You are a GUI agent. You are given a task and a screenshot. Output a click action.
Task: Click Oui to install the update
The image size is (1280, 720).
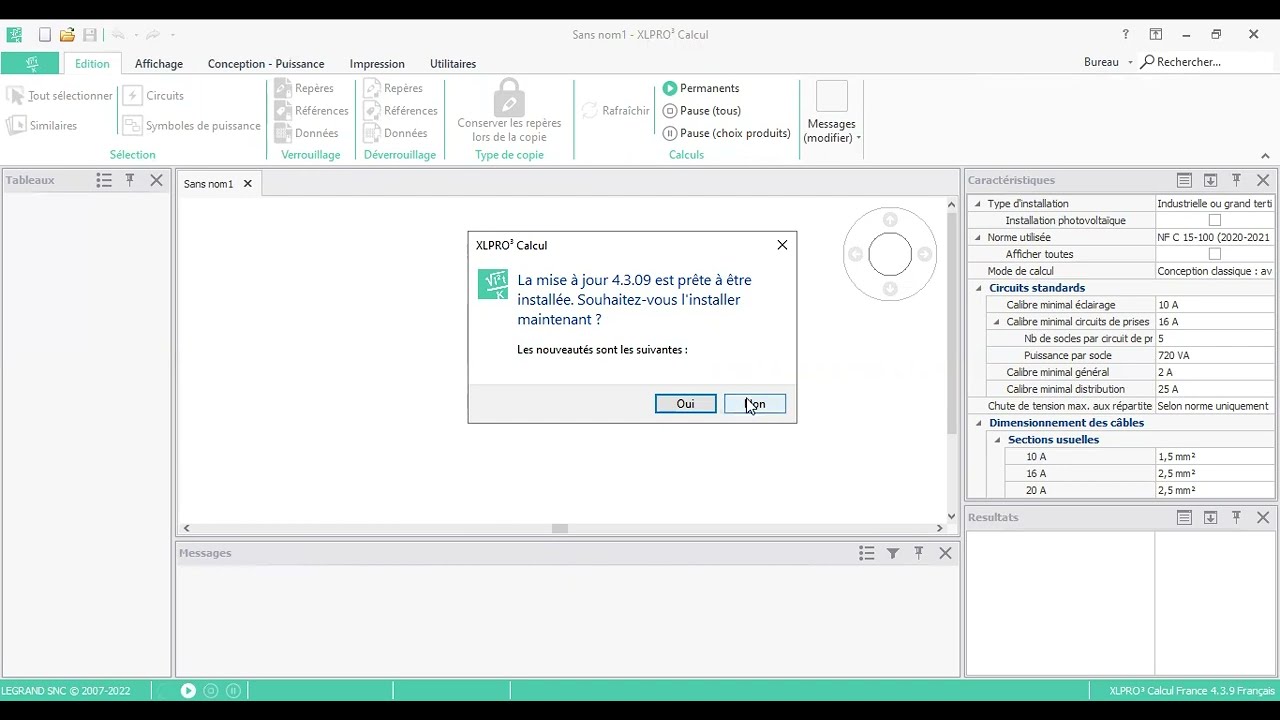click(x=685, y=404)
